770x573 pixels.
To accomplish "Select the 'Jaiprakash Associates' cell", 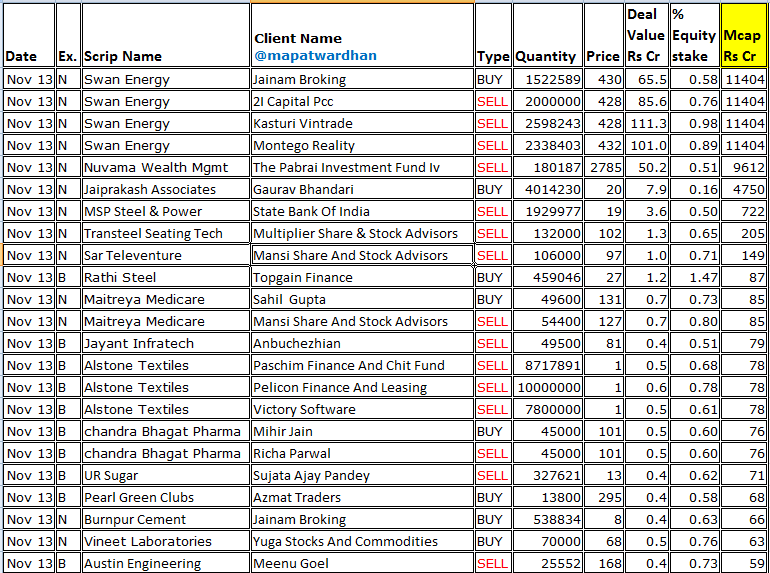I will click(x=165, y=190).
